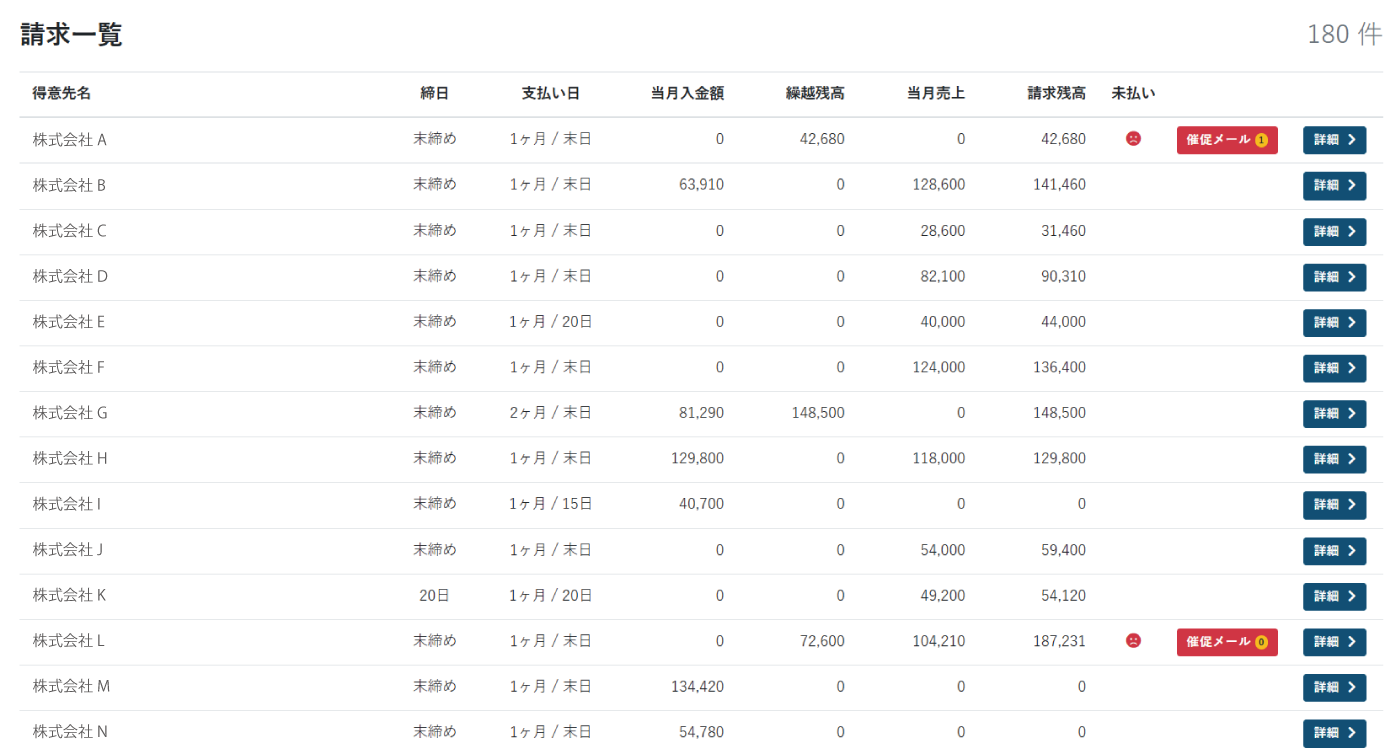This screenshot has height=754, width=1400.
Task: Click payment term 1ヶ月 / 15日 for 株式会社 I
Action: pos(551,504)
